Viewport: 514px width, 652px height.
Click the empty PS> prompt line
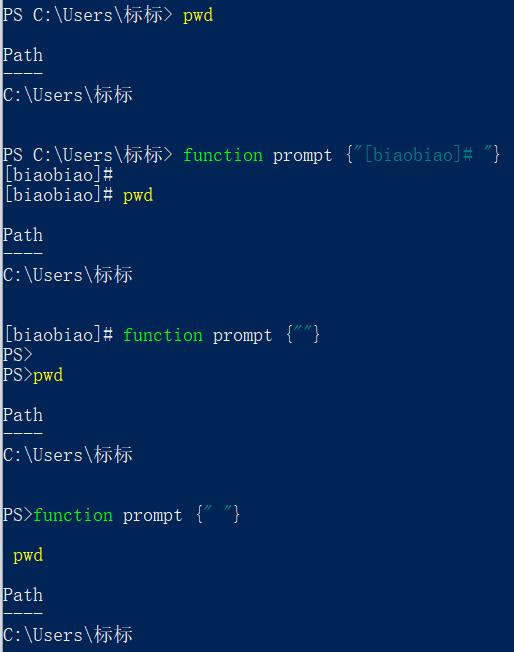click(x=17, y=355)
